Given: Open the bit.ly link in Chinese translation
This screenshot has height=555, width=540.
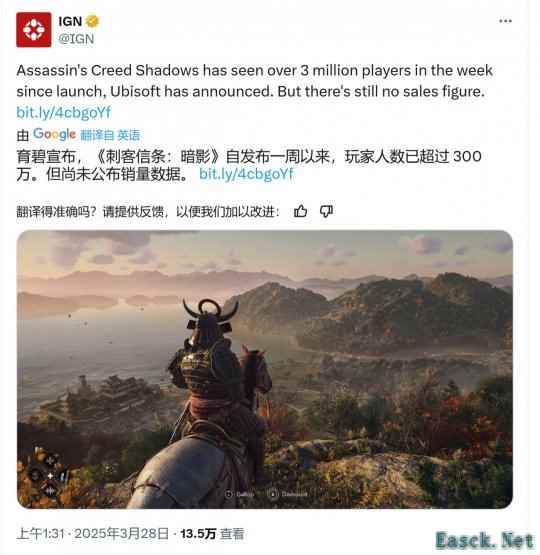Looking at the screenshot, I should pyautogui.click(x=246, y=174).
